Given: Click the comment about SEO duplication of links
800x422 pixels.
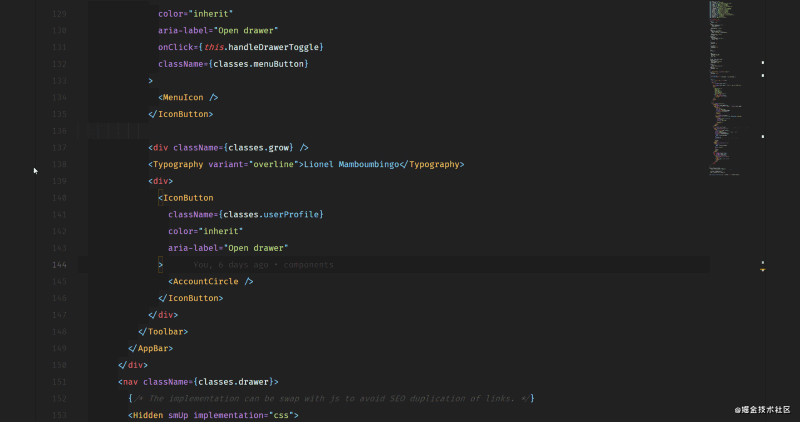Looking at the screenshot, I should coord(331,399).
